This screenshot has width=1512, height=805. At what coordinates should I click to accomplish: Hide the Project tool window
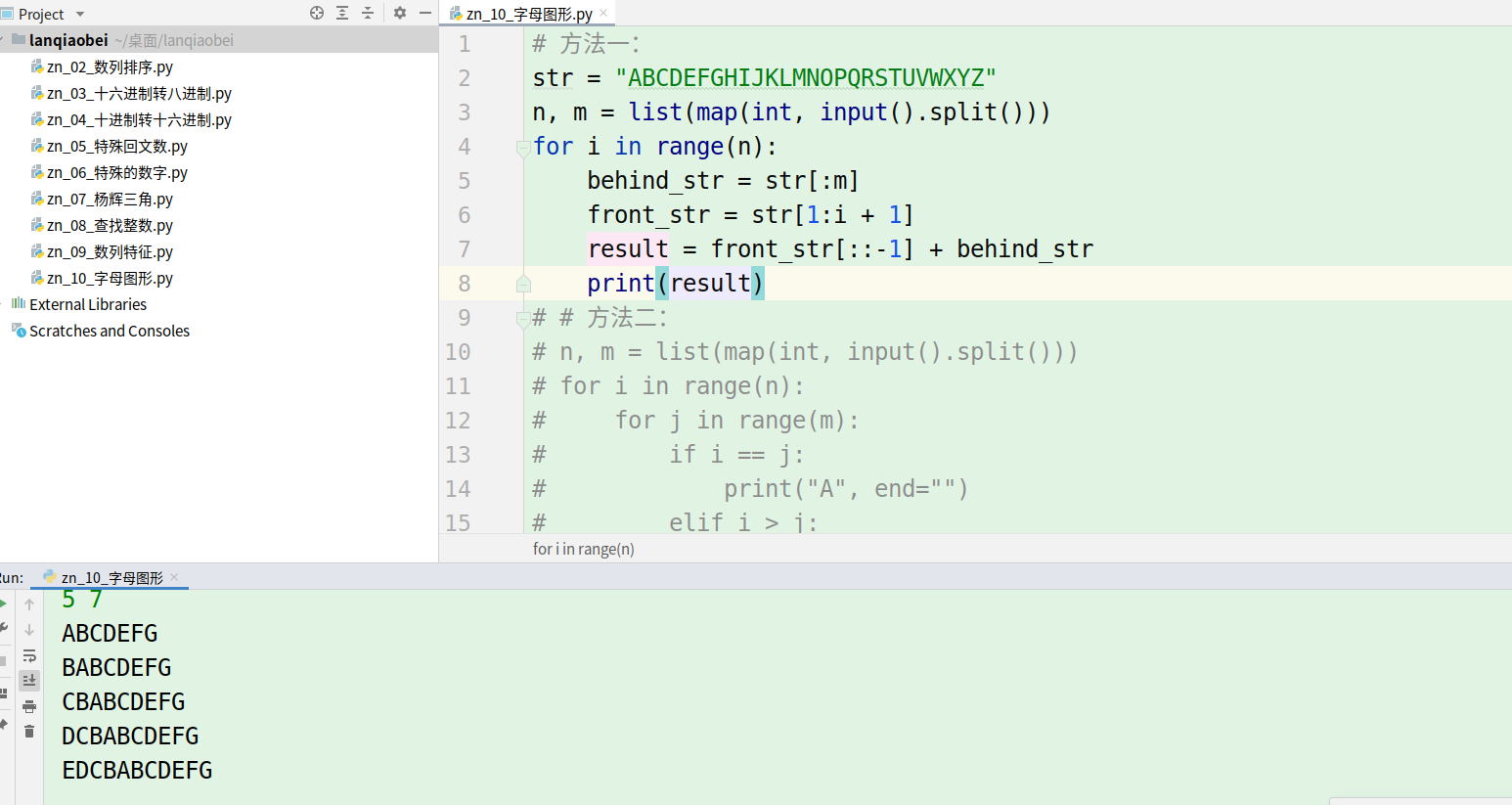[x=425, y=13]
